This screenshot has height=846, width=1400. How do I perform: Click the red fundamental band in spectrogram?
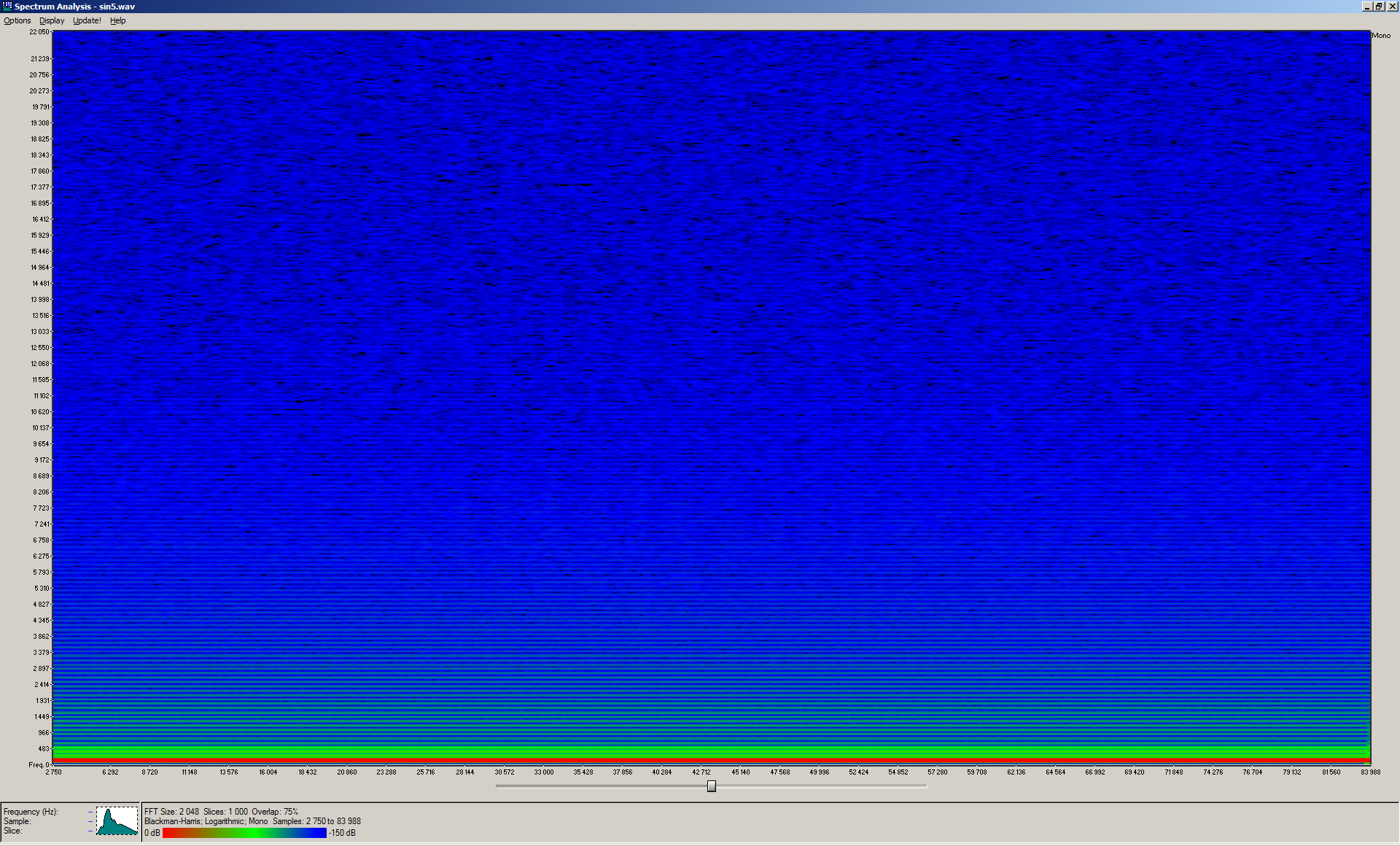[x=712, y=761]
